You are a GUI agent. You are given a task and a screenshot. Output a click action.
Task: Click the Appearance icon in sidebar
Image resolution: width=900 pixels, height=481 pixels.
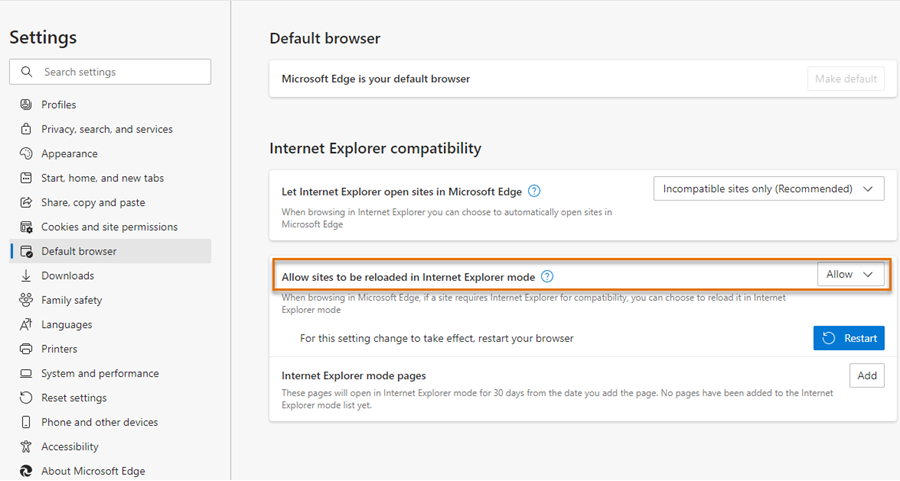pos(27,154)
